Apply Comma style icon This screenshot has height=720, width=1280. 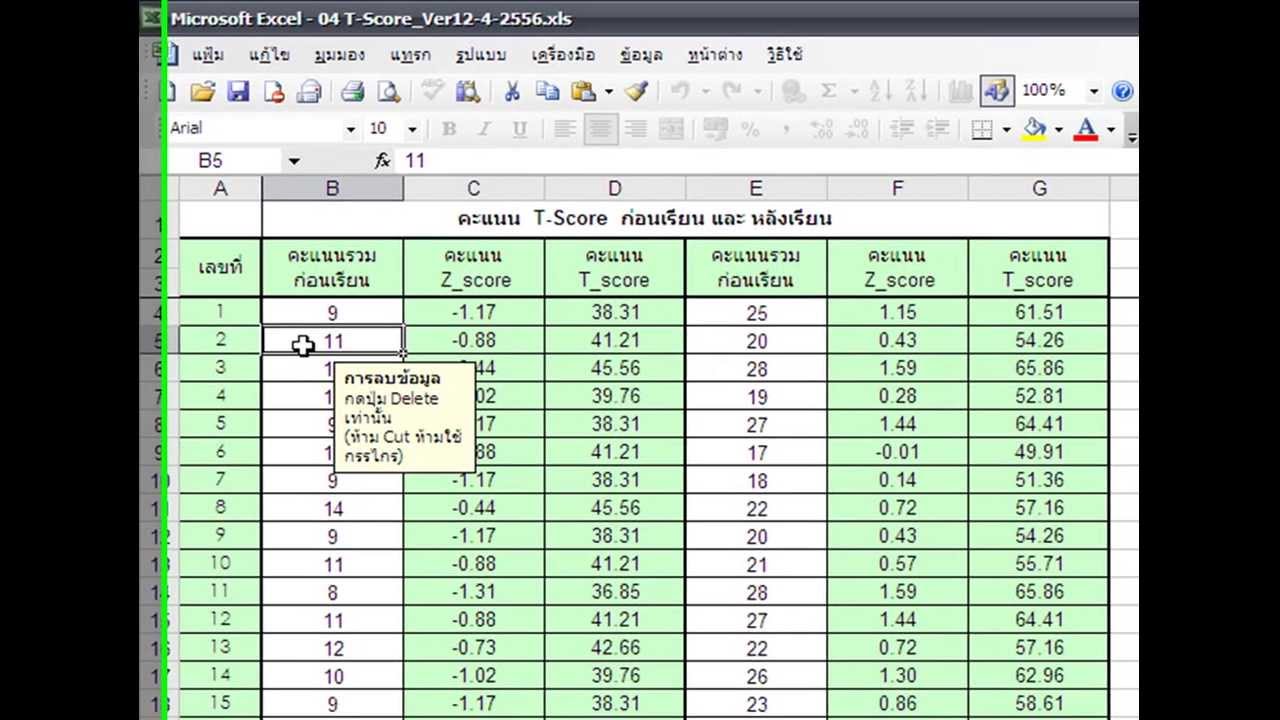pyautogui.click(x=786, y=129)
